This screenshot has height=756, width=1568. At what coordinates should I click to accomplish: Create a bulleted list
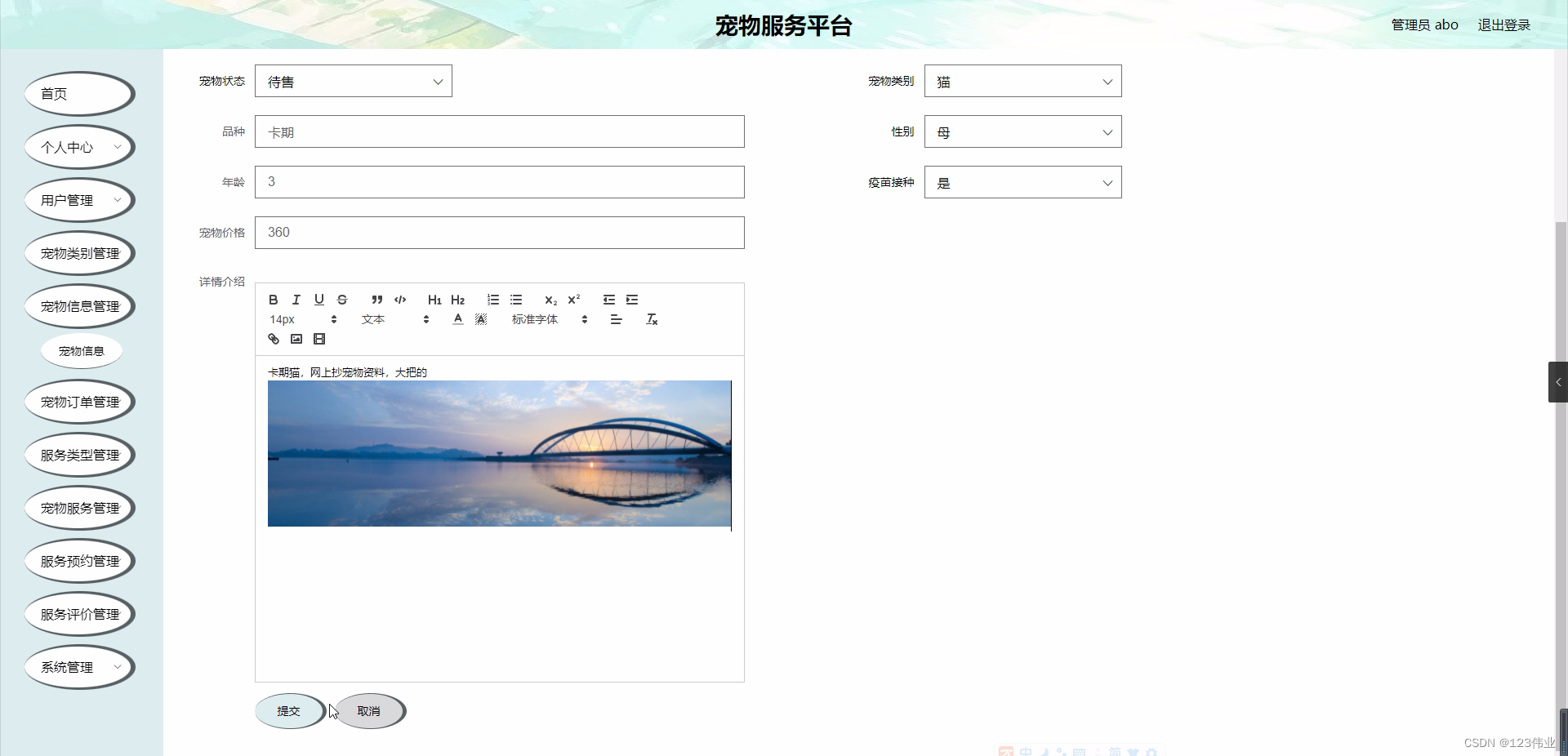(x=516, y=300)
